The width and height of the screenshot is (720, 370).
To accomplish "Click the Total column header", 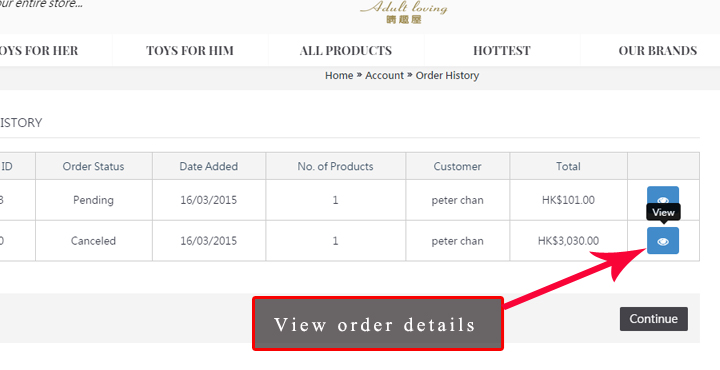I will coord(568,166).
